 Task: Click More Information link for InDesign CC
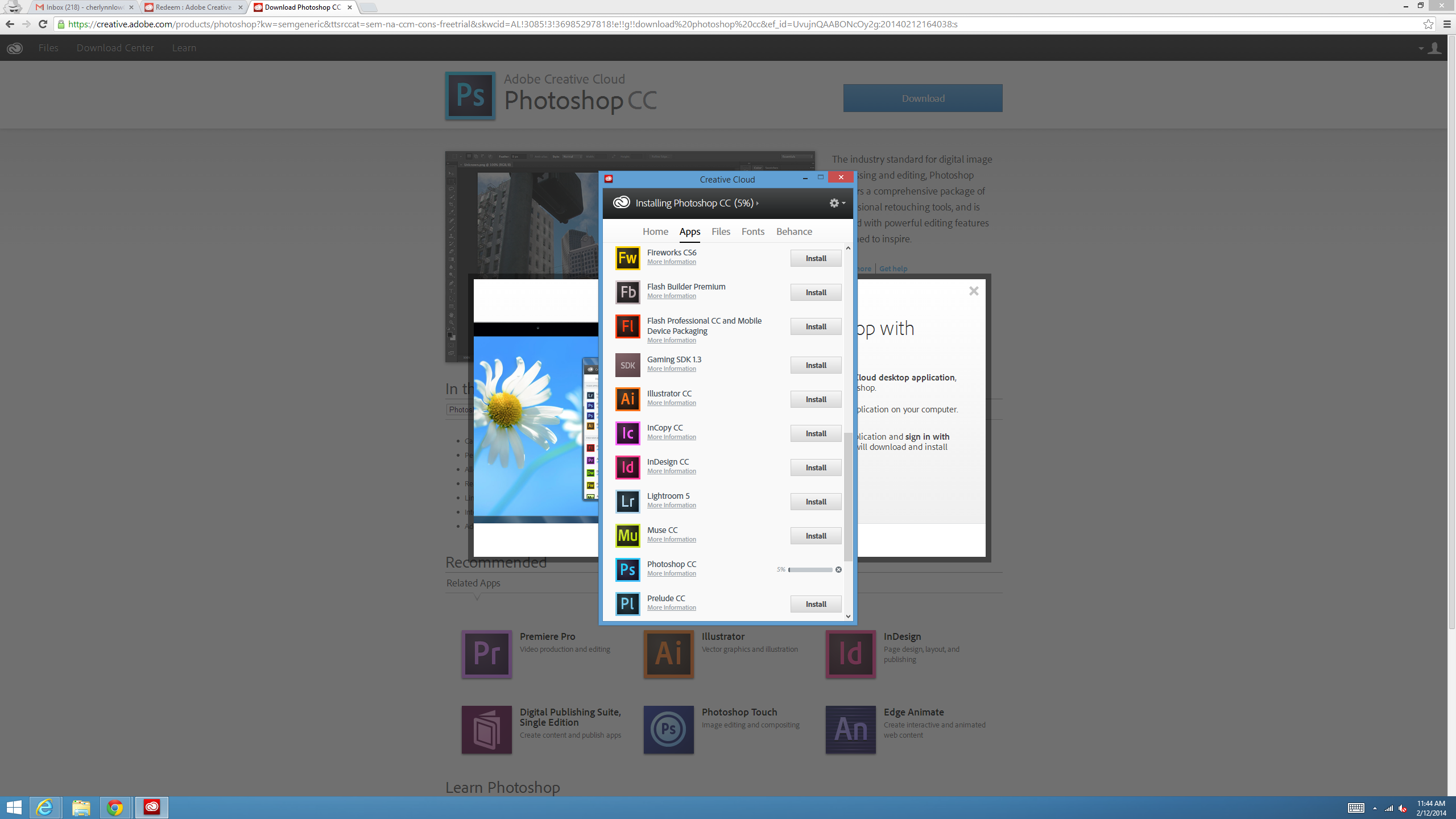(x=672, y=471)
